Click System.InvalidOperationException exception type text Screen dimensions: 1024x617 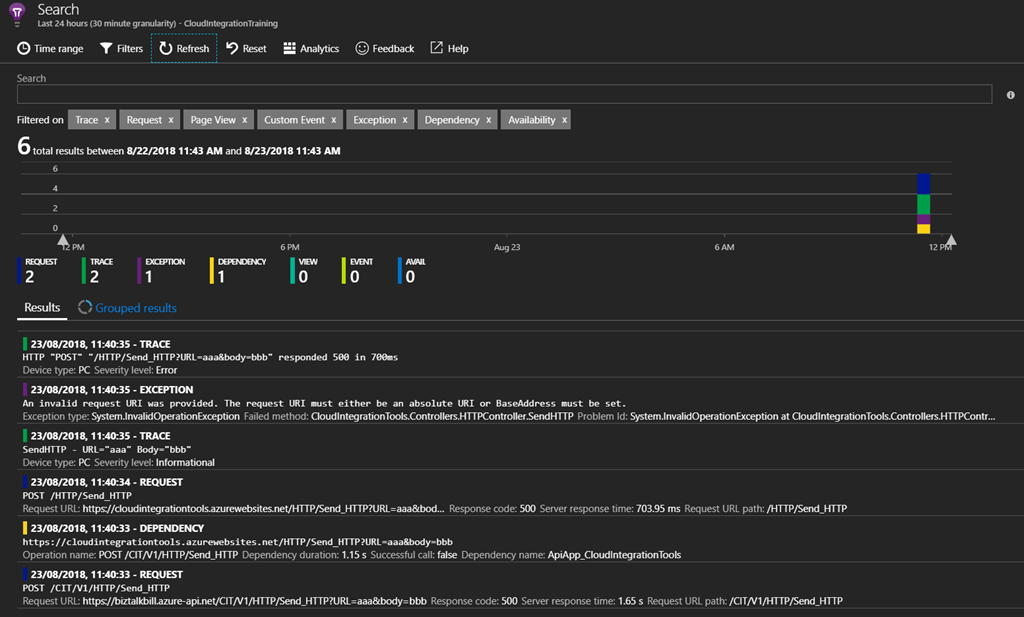[x=166, y=417]
